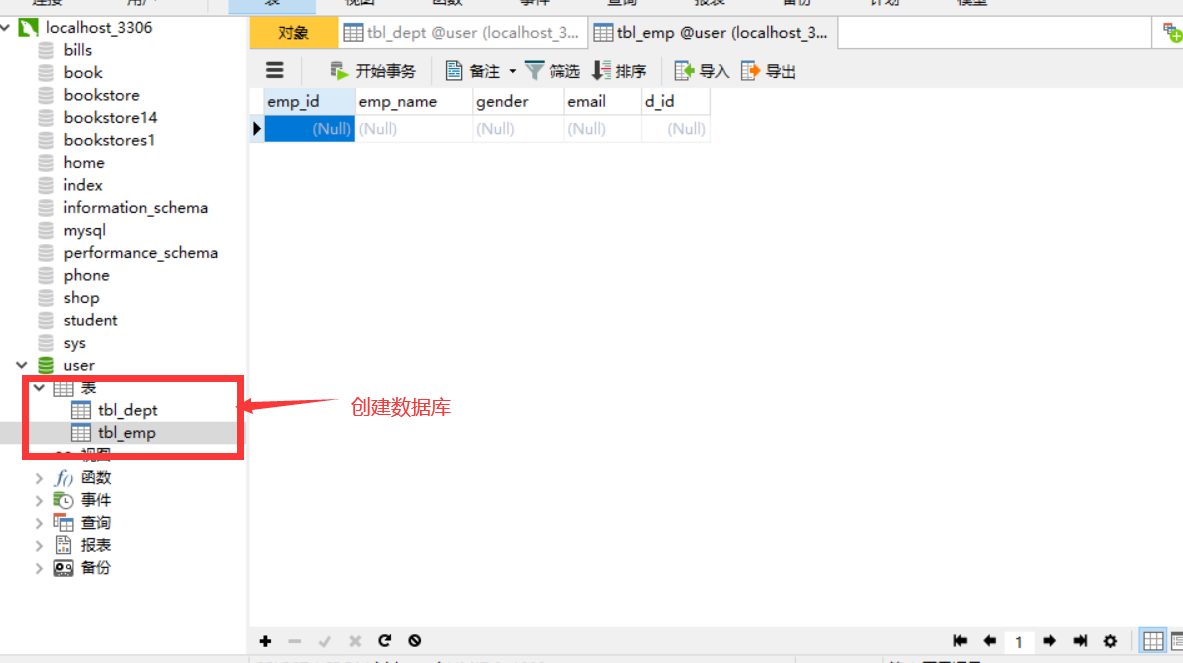Select the d_id column header
Screen dimensions: 1183x663
click(676, 101)
